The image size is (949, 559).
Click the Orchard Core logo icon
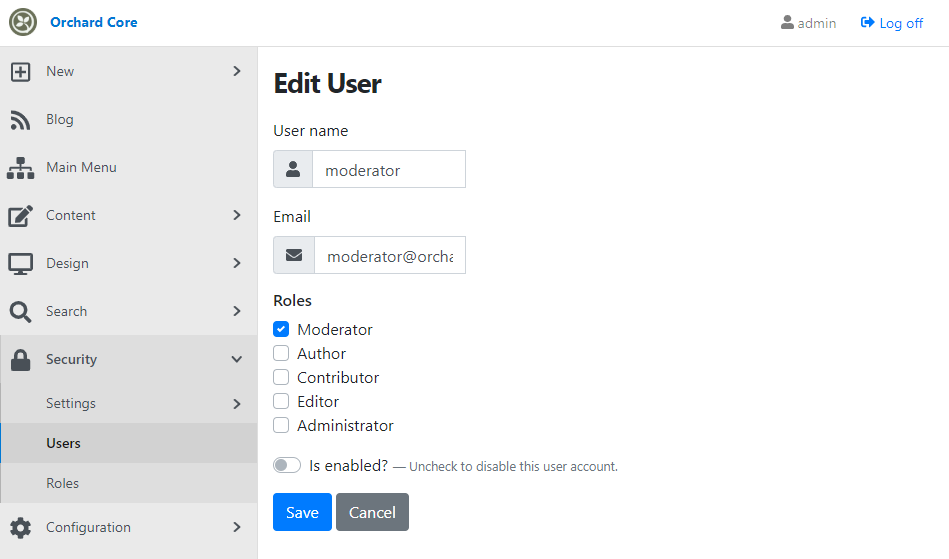(x=23, y=22)
